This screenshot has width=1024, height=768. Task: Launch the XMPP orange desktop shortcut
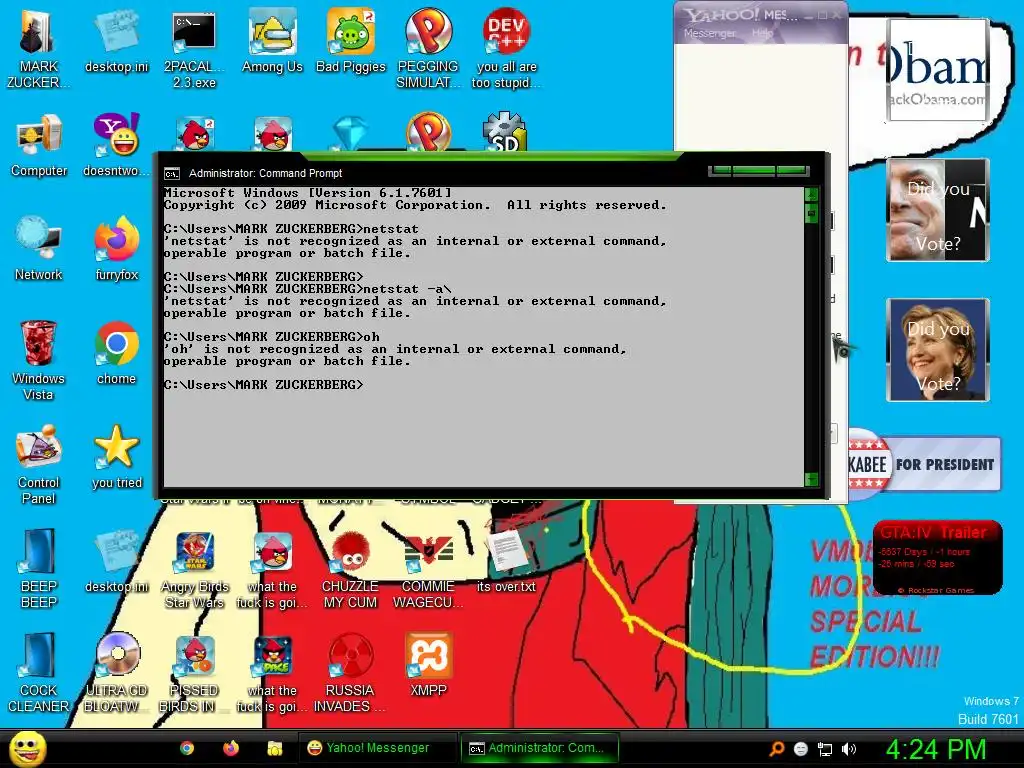coord(428,665)
